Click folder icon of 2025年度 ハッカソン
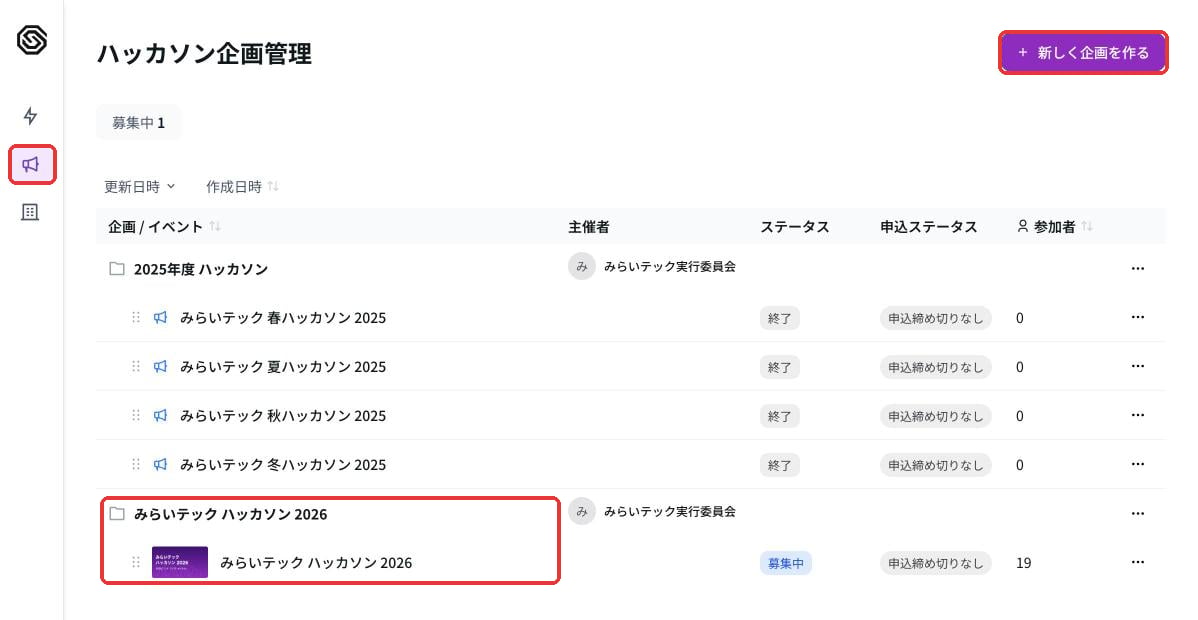The image size is (1198, 620). click(116, 268)
